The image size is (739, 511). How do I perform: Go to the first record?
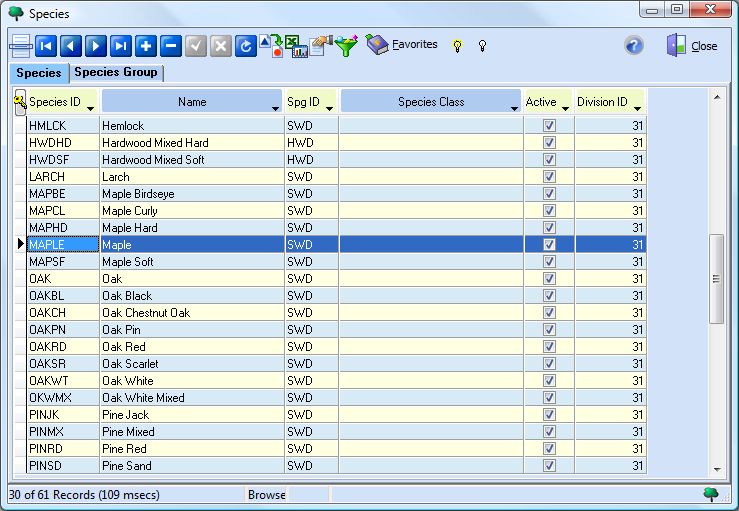[x=46, y=46]
